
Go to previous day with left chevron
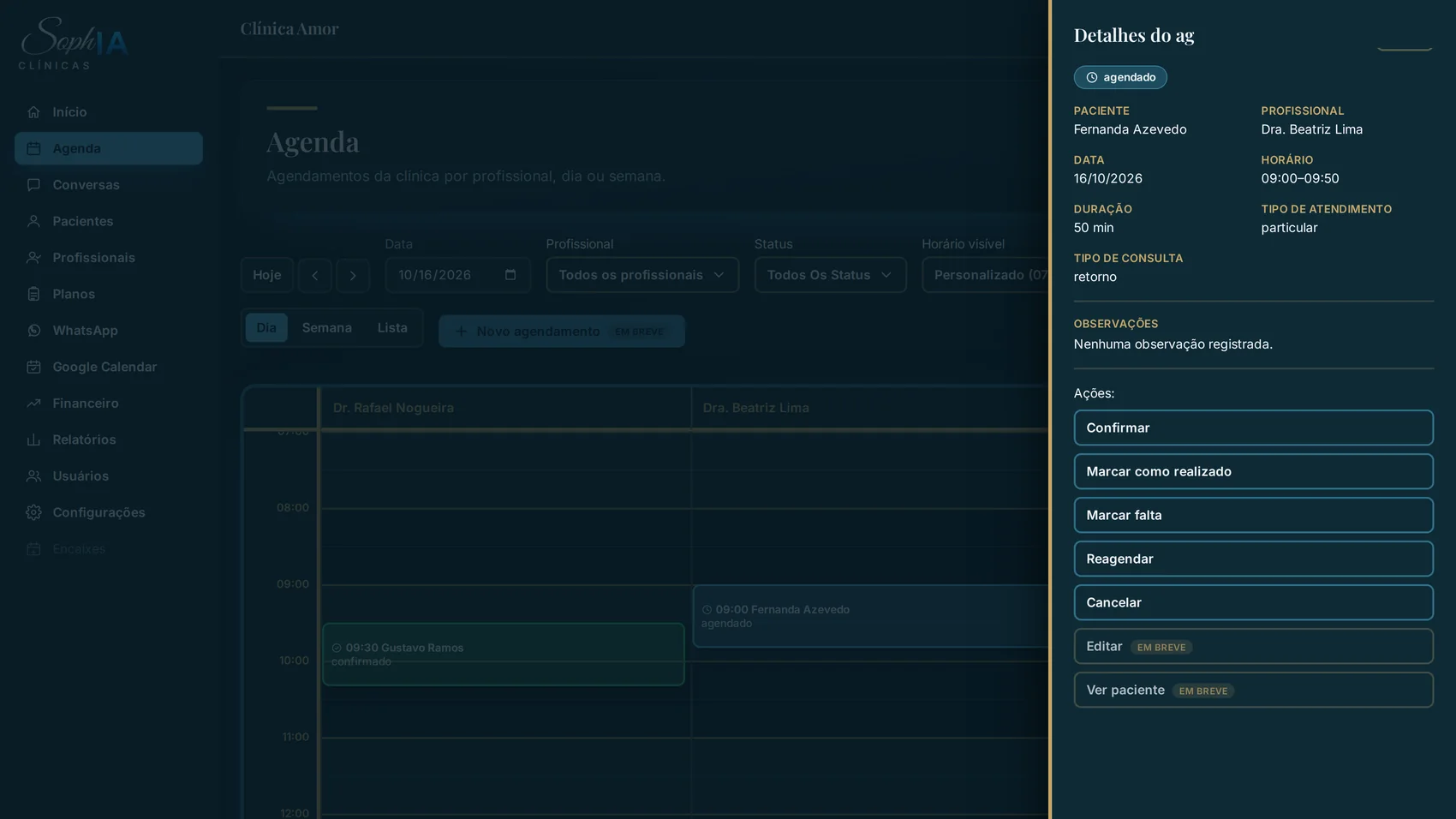[315, 275]
